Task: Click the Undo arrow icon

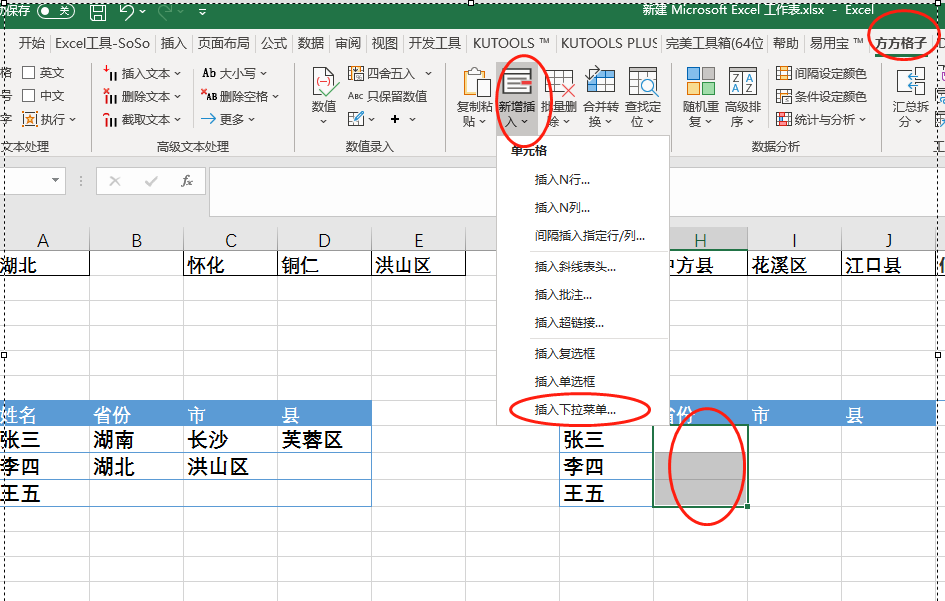Action: pos(127,11)
